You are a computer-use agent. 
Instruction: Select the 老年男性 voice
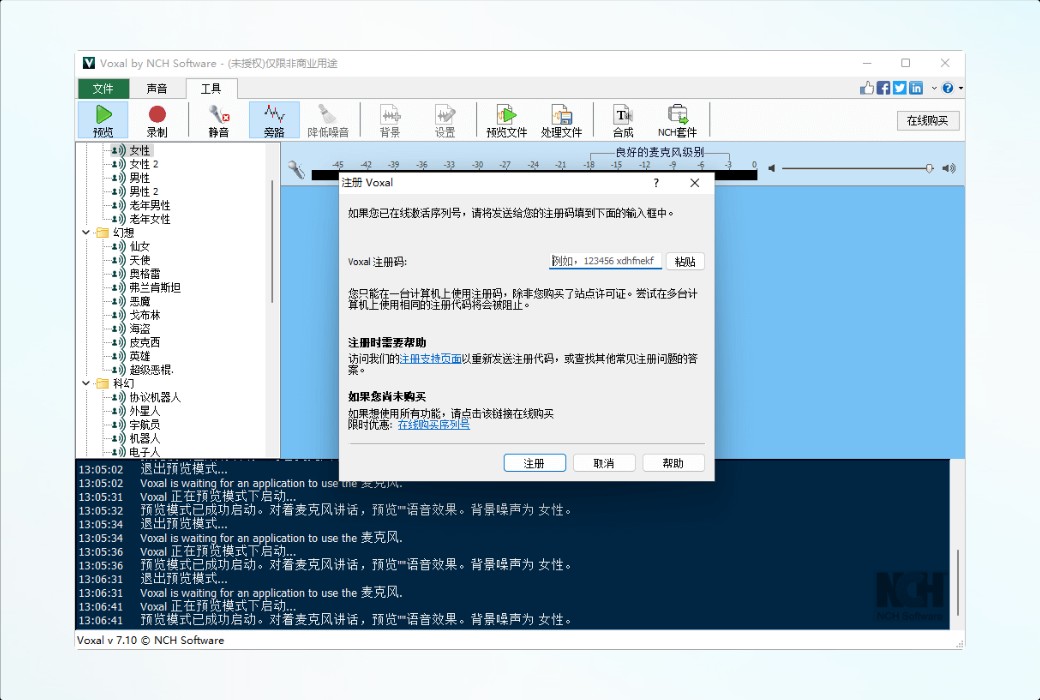tap(150, 205)
